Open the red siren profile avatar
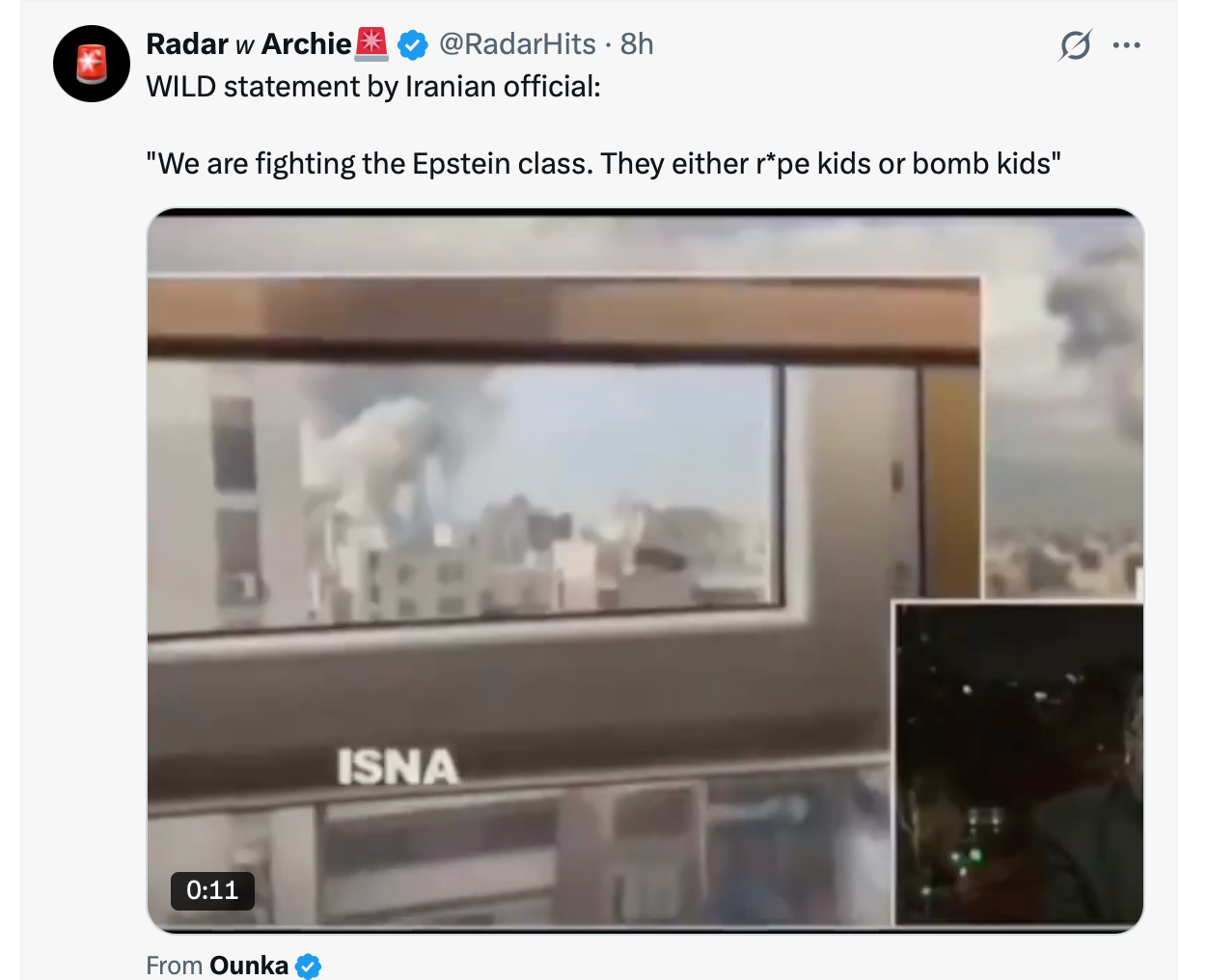The image size is (1208, 980). [92, 64]
